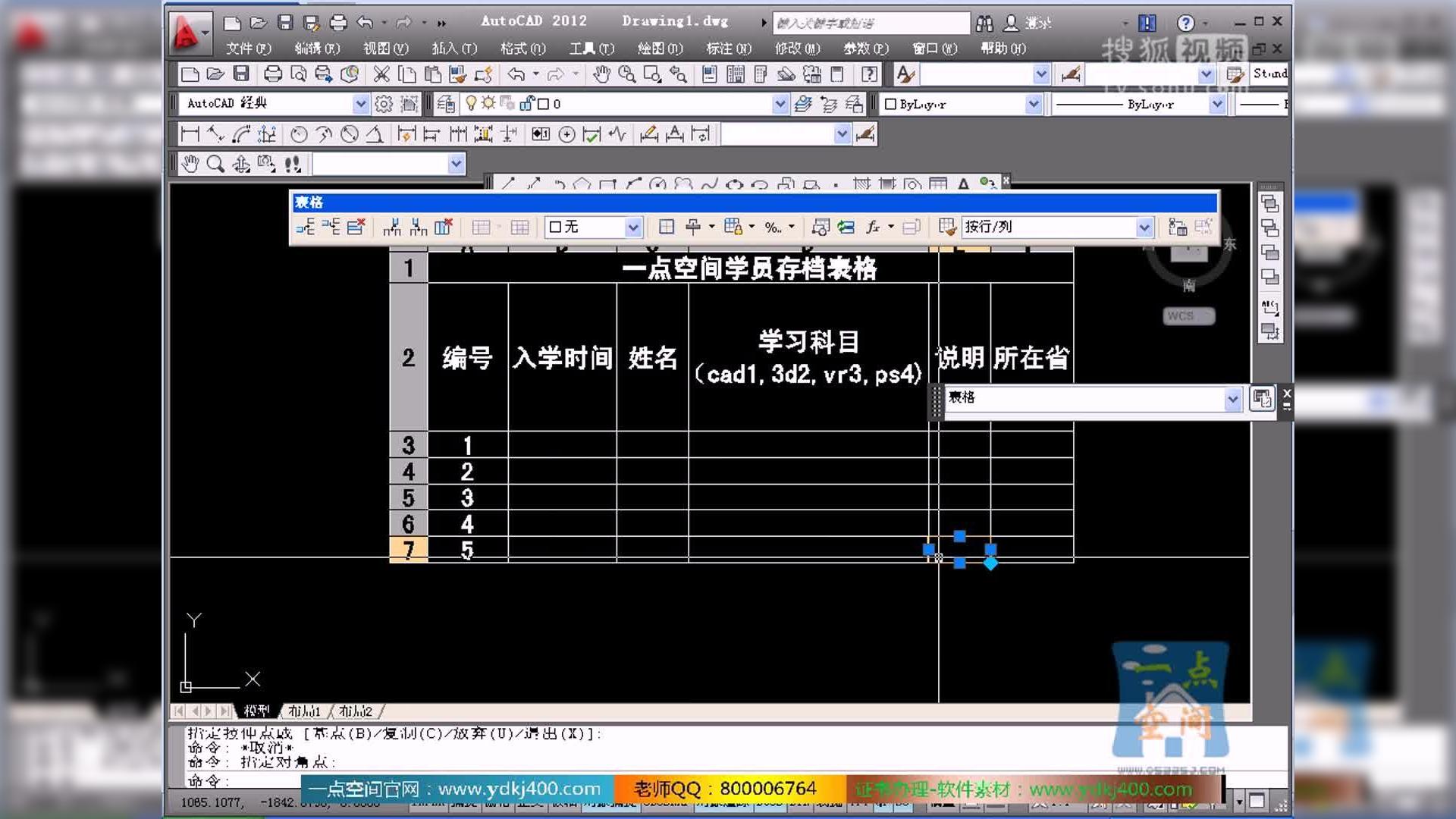Screen dimensions: 1456x819
Task: Select the Linear Dimension tool
Action: click(190, 134)
